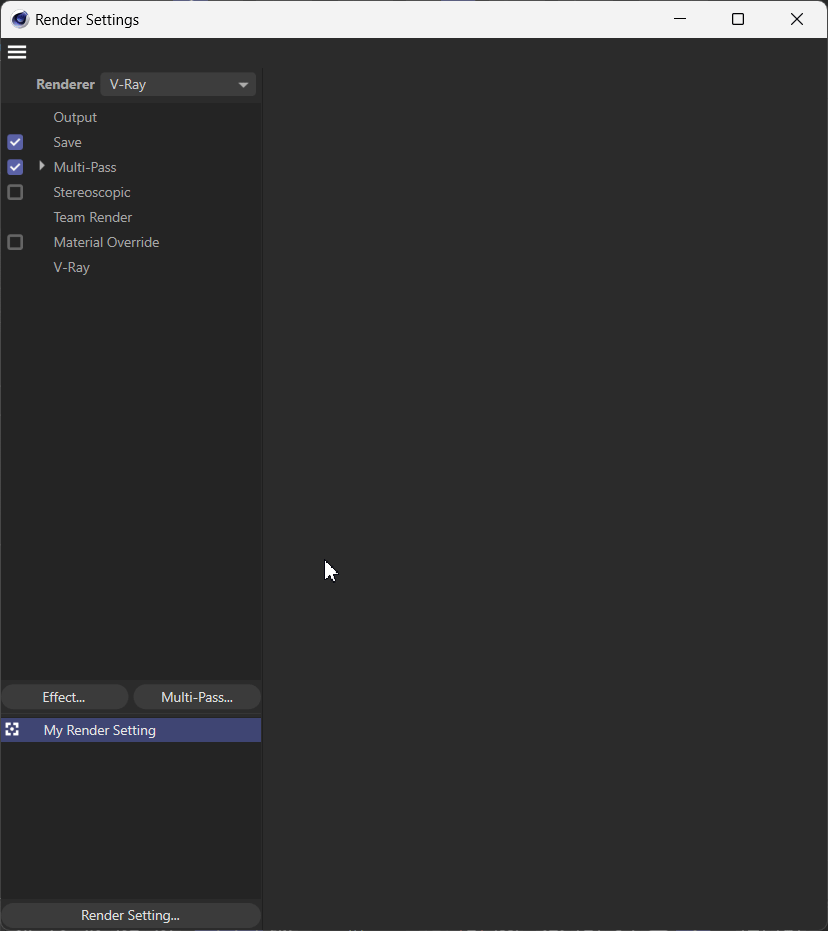Enable the Stereoscopic checkbox

point(15,192)
